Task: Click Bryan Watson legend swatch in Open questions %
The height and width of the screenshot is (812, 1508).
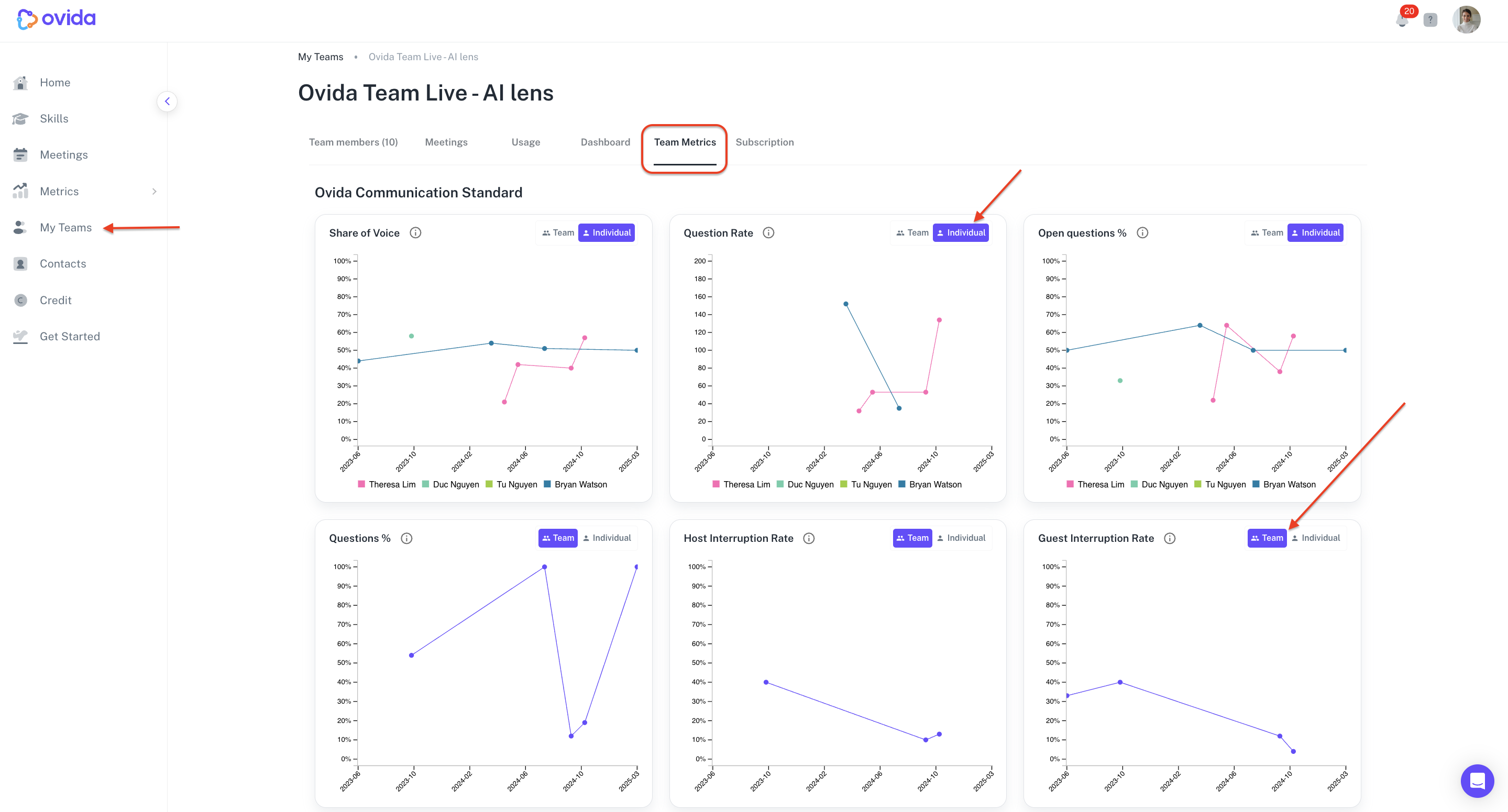Action: click(x=1256, y=484)
